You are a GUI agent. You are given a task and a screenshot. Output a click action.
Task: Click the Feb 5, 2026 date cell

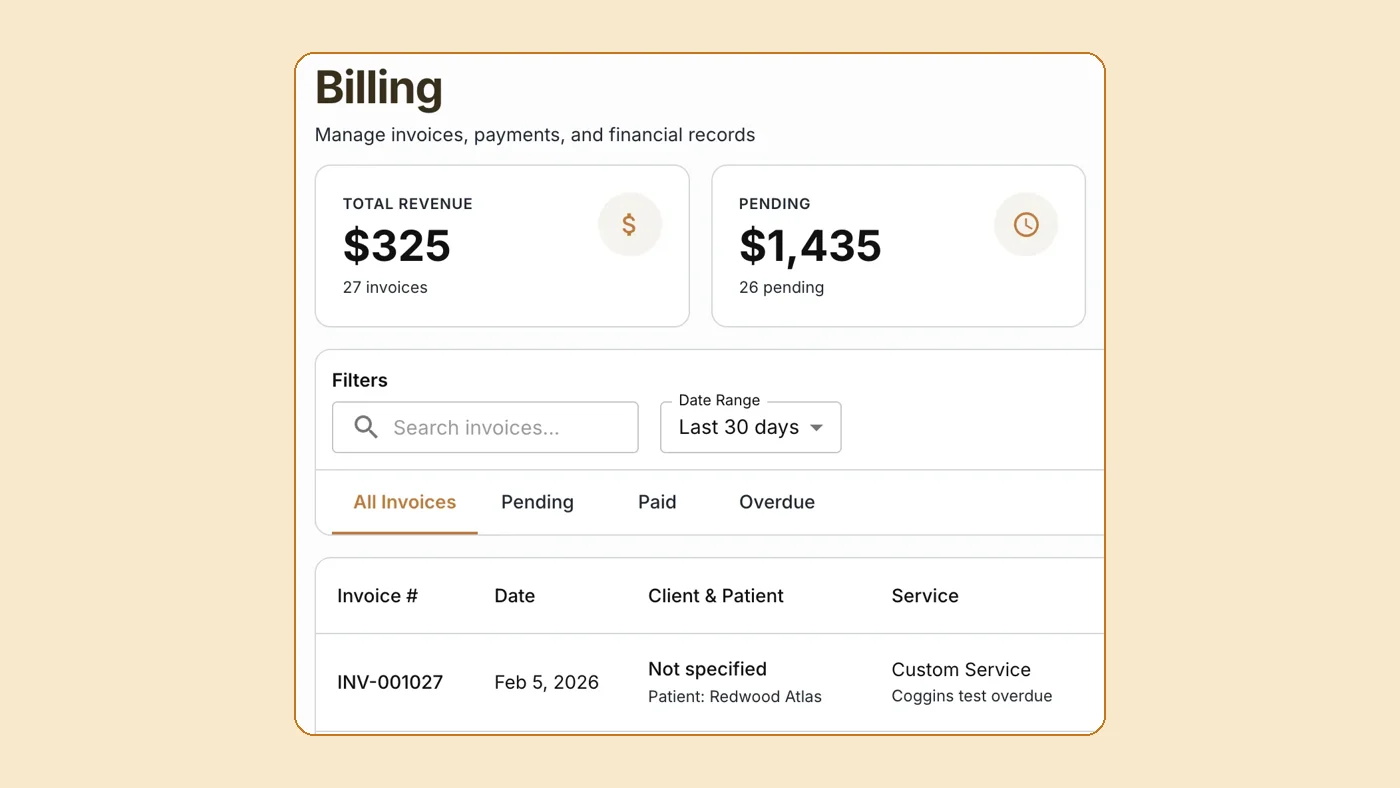tap(547, 682)
